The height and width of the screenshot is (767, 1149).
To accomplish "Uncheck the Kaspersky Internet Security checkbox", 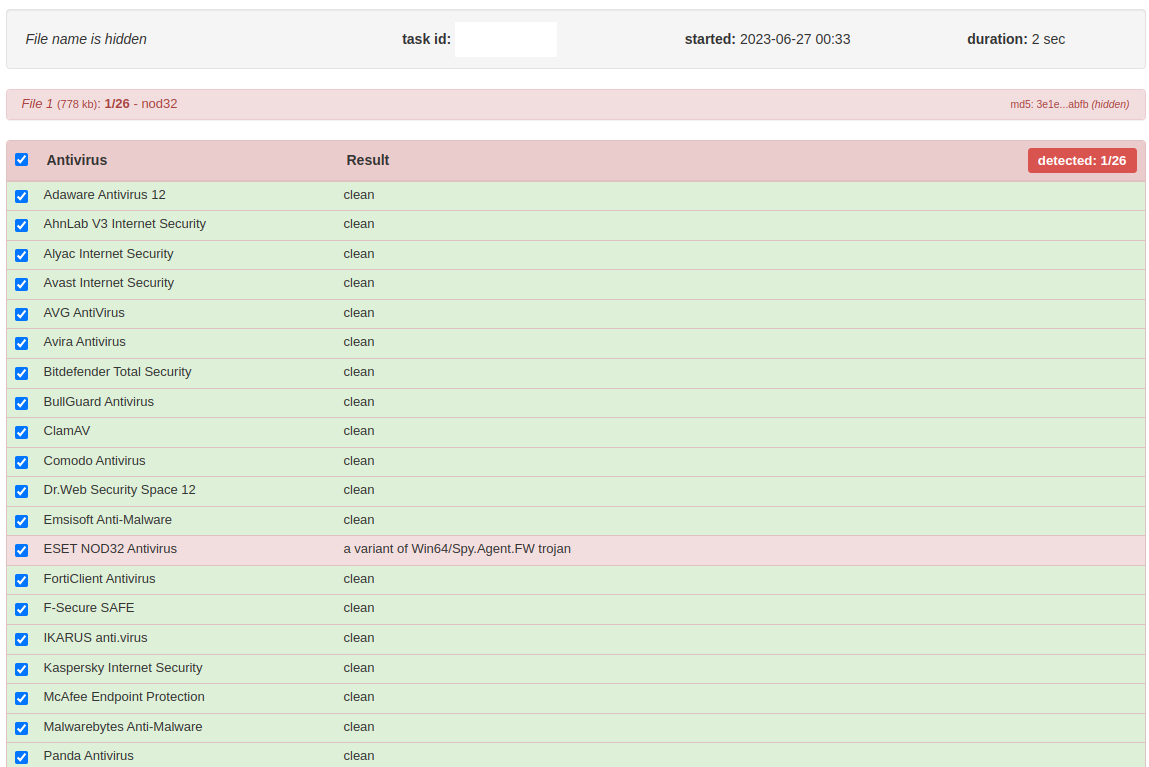I will point(22,669).
